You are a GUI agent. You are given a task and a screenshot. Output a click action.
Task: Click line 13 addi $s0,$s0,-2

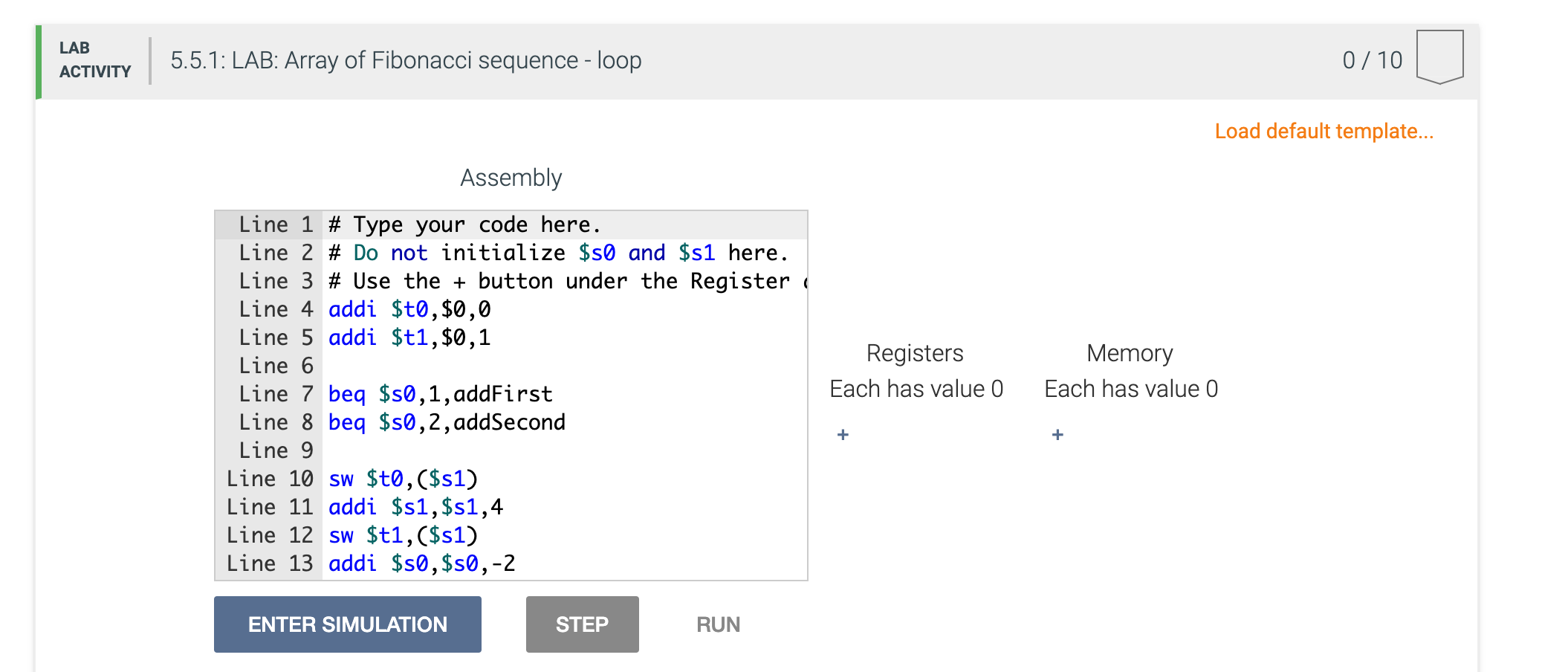coord(421,563)
